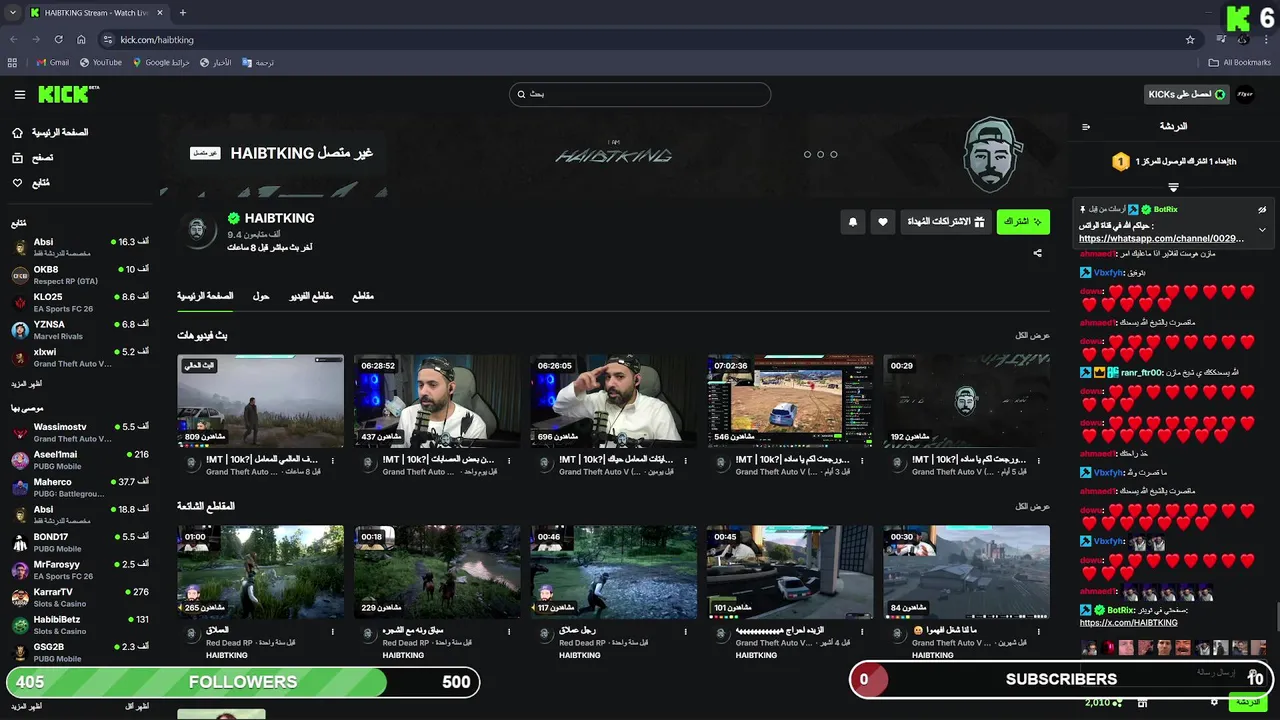
Task: Open the three-dot menu of the 00:29 video
Action: pyautogui.click(x=1038, y=460)
